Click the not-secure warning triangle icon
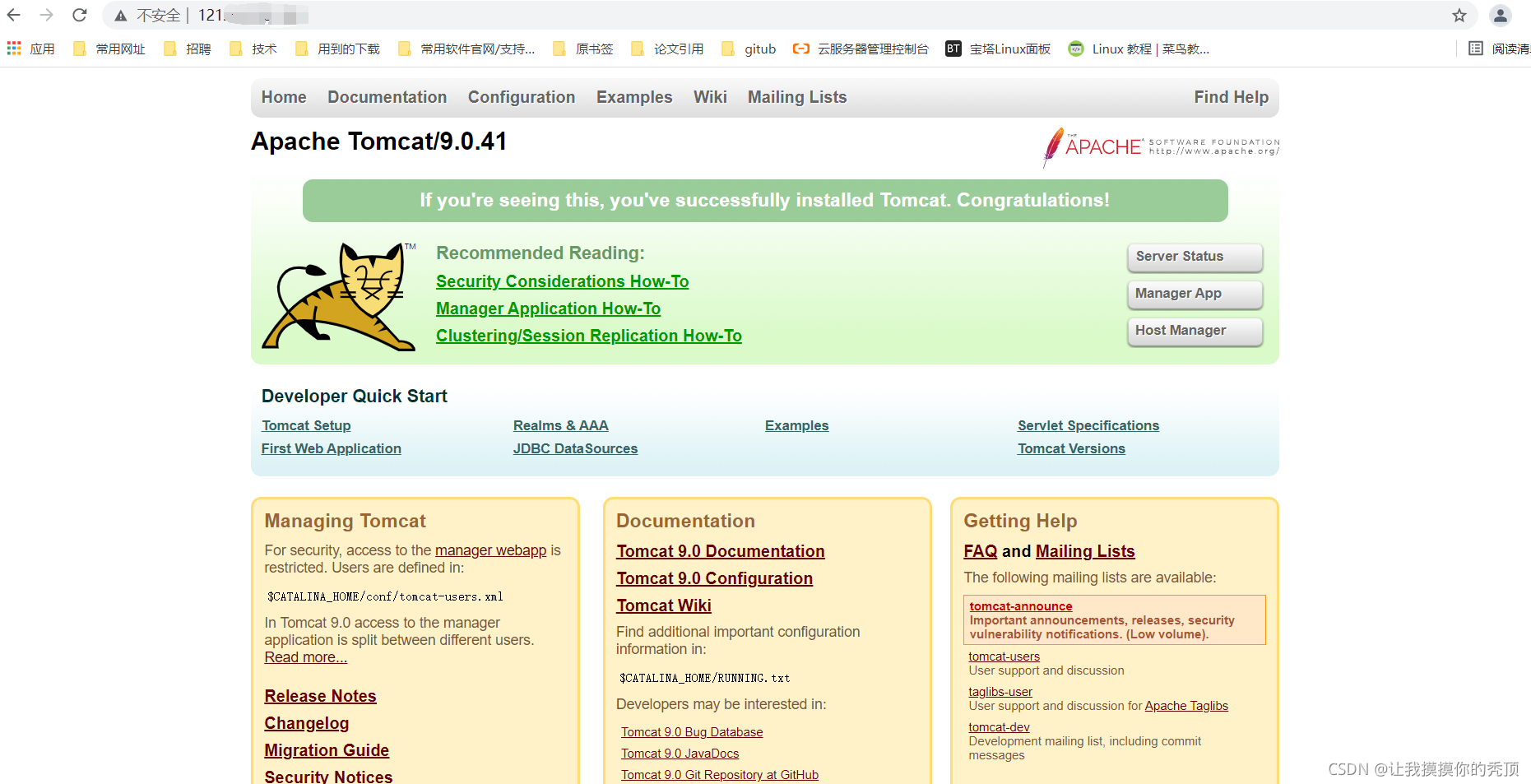 pyautogui.click(x=121, y=16)
